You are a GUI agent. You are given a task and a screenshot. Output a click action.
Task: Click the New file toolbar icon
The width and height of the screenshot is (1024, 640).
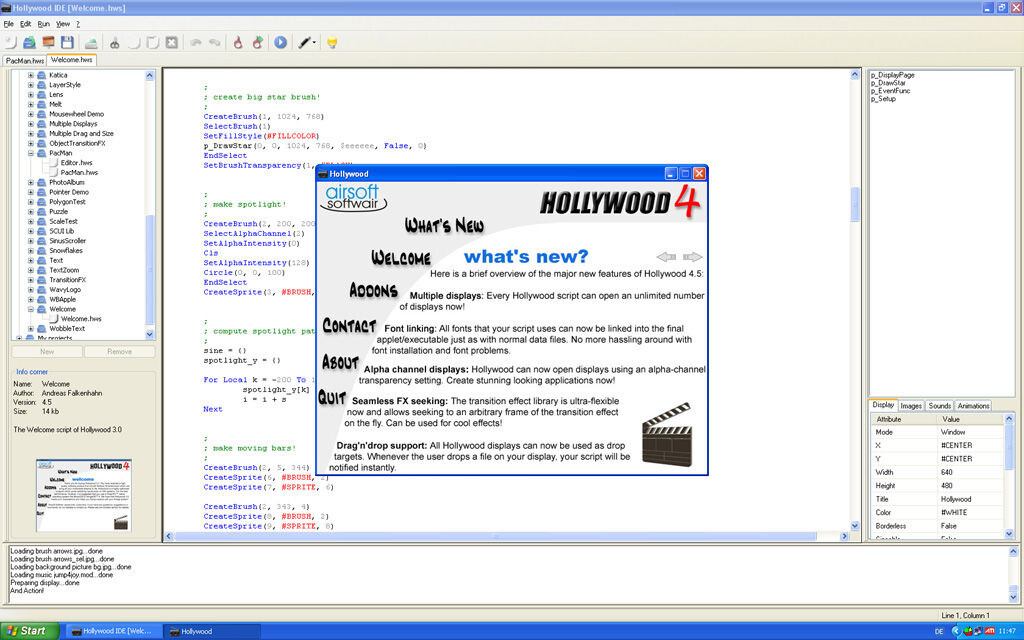[10, 42]
